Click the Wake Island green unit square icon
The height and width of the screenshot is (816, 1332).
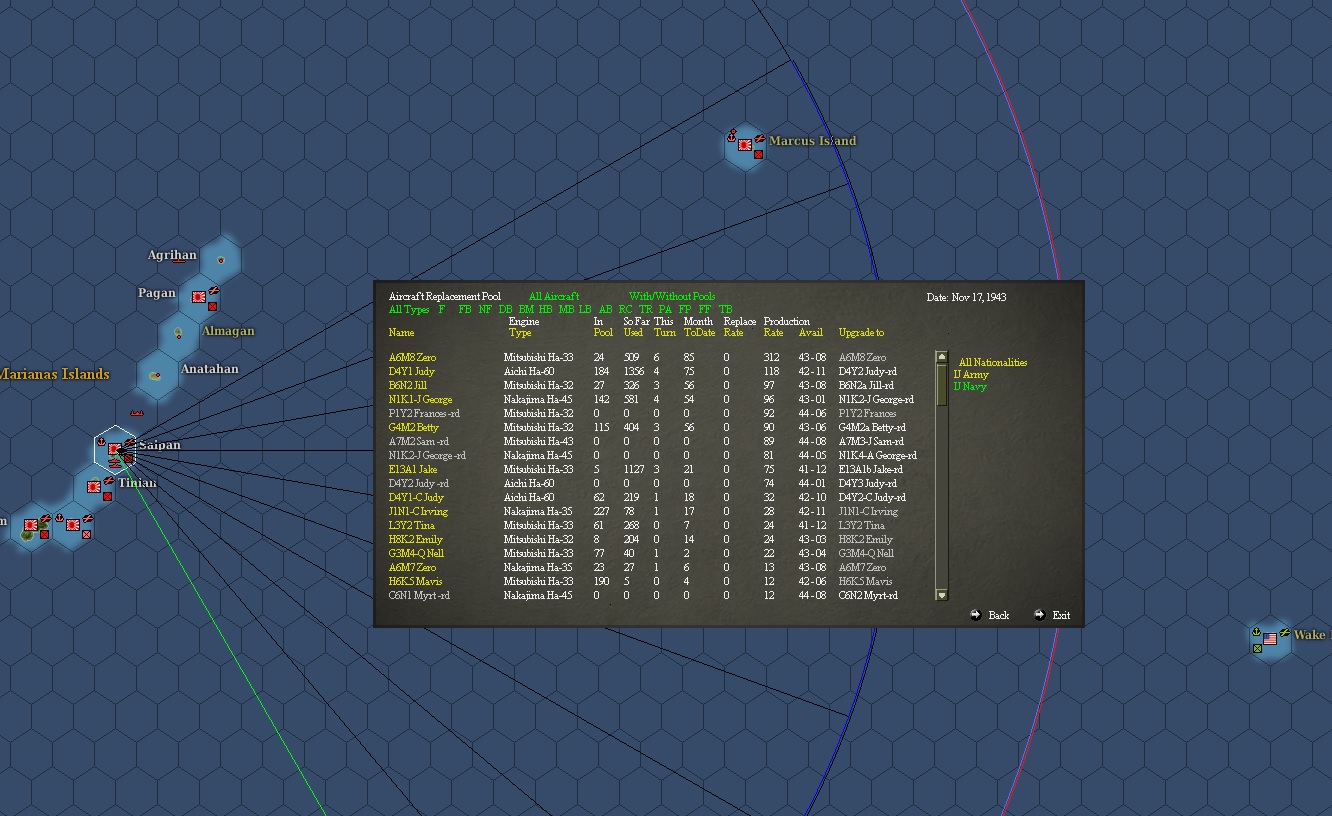pos(1257,648)
